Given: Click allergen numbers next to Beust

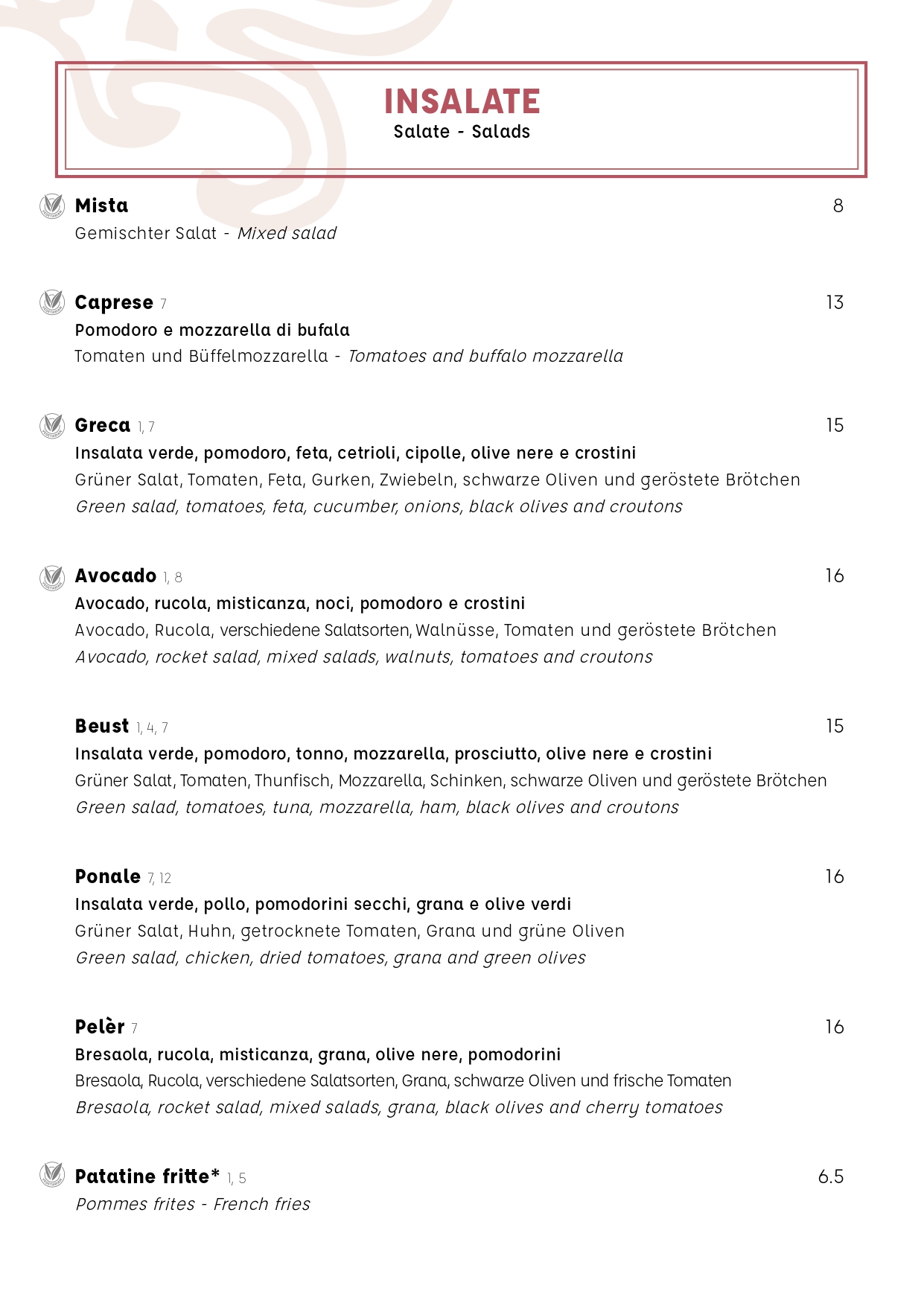Looking at the screenshot, I should tap(152, 728).
